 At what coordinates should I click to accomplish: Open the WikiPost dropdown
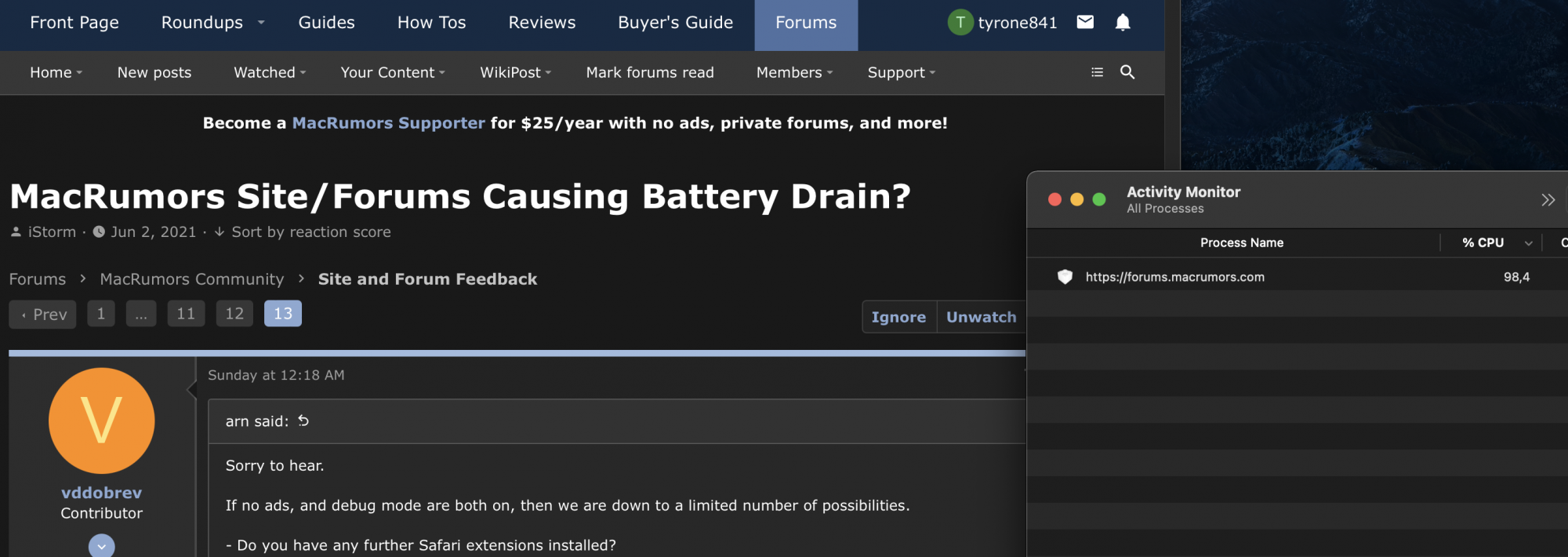(516, 72)
